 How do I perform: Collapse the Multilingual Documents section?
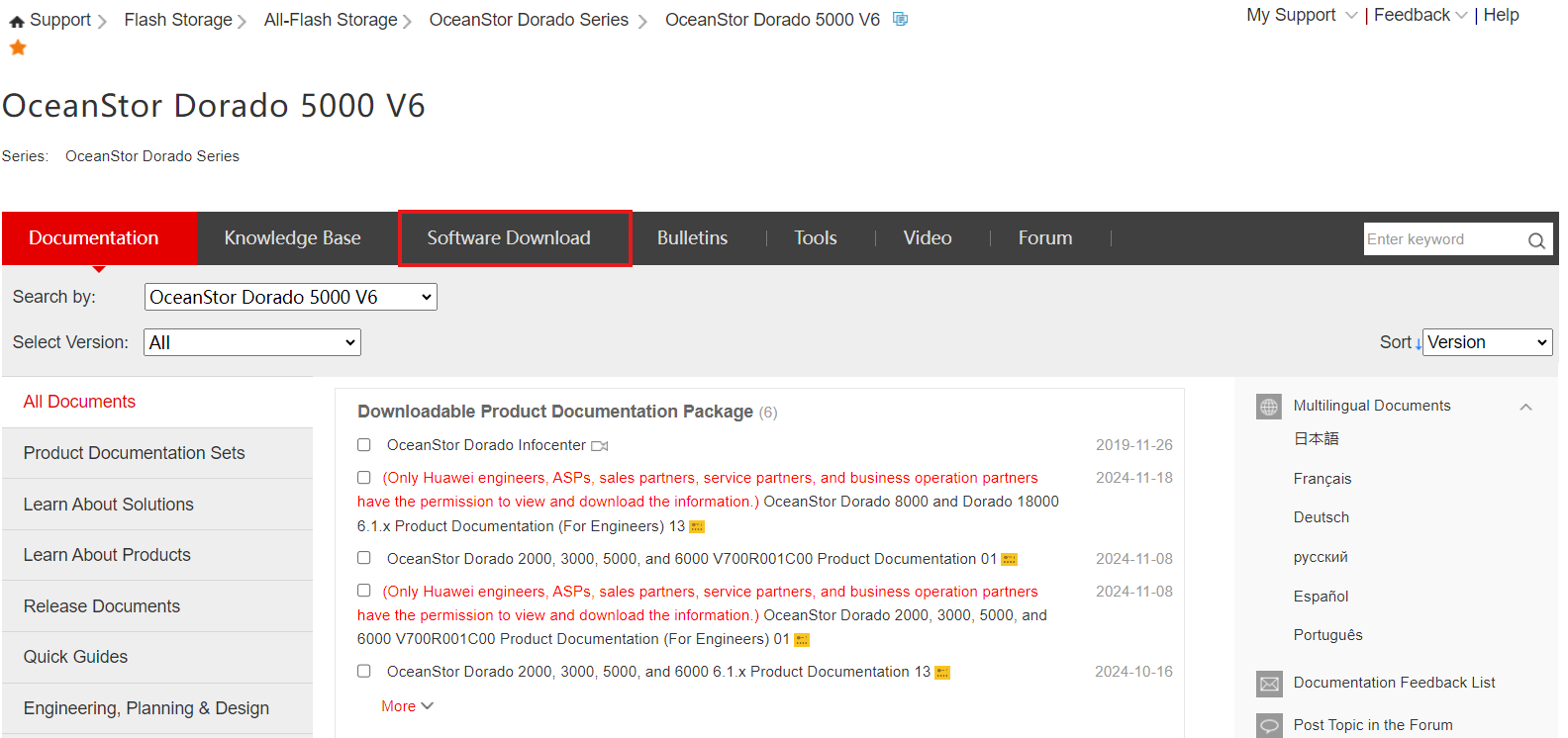(1526, 407)
